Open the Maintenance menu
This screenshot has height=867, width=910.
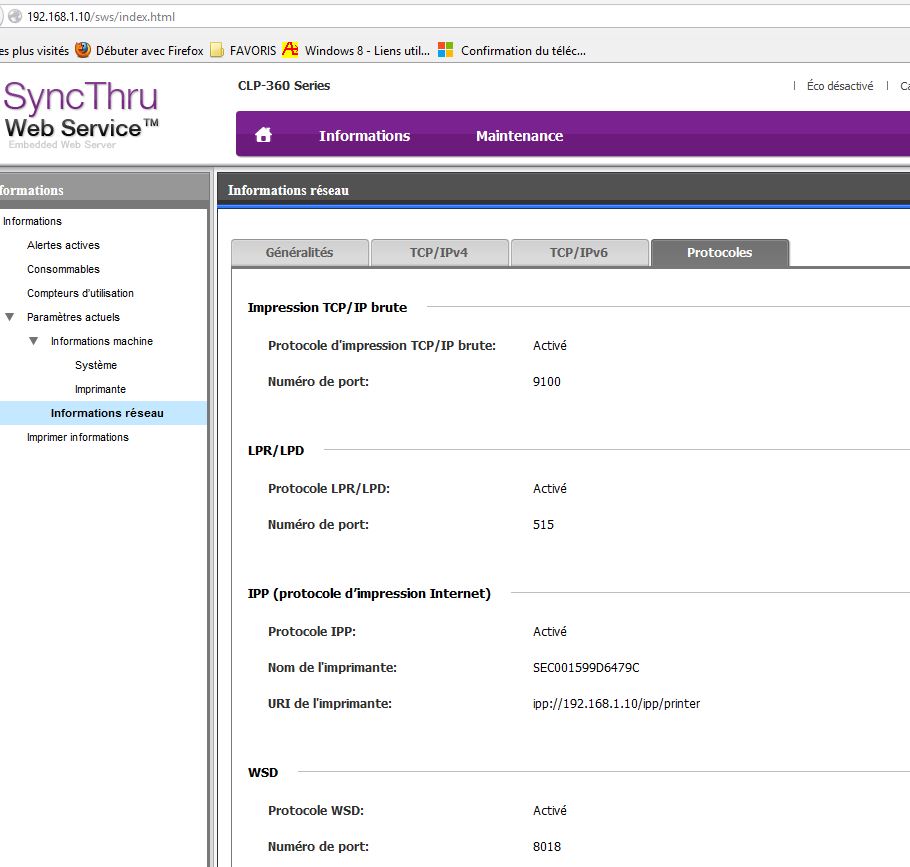coord(519,136)
